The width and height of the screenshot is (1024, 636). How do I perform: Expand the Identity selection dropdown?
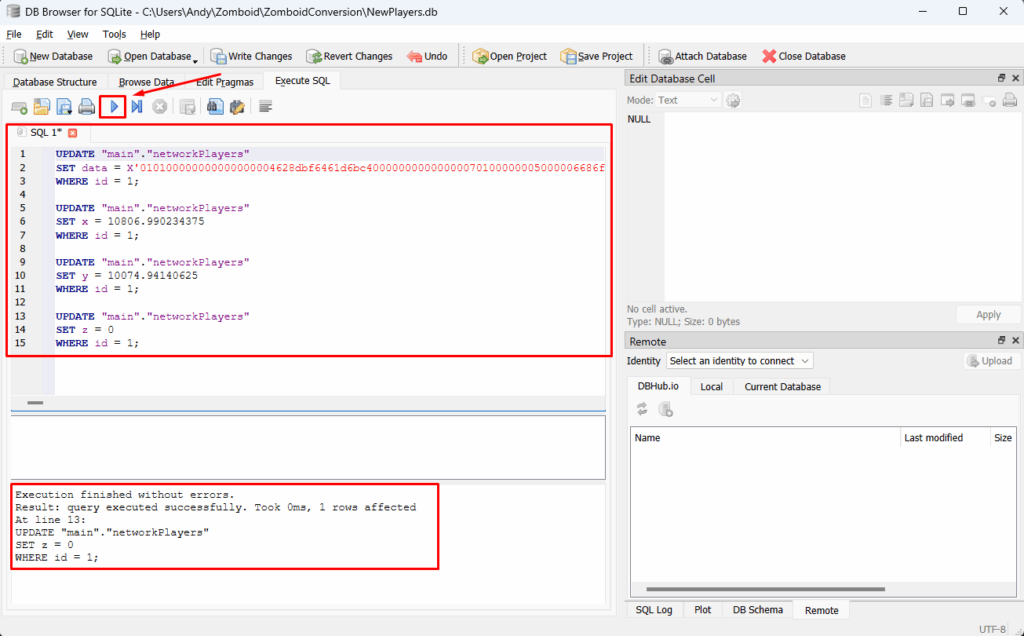pos(739,361)
